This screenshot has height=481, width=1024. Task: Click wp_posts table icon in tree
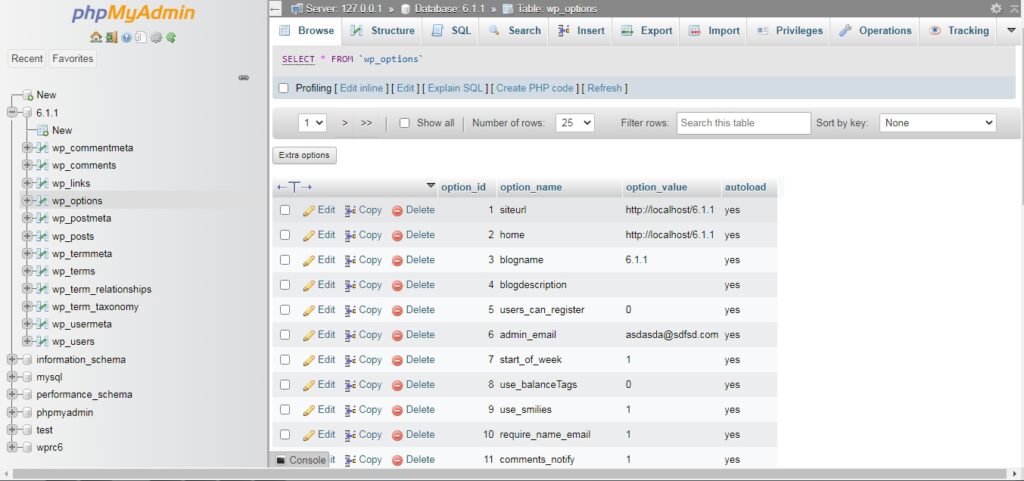(x=42, y=236)
